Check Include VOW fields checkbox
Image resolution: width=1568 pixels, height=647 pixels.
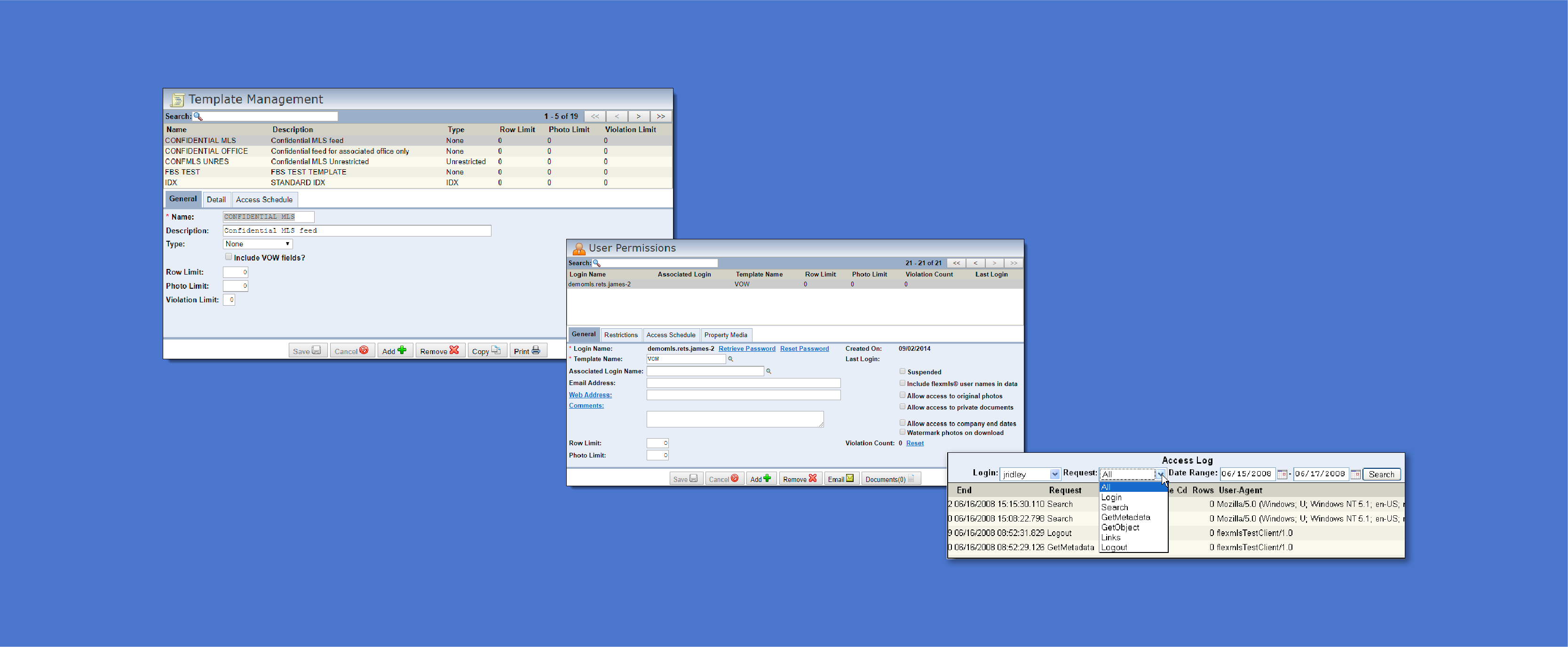coord(228,257)
